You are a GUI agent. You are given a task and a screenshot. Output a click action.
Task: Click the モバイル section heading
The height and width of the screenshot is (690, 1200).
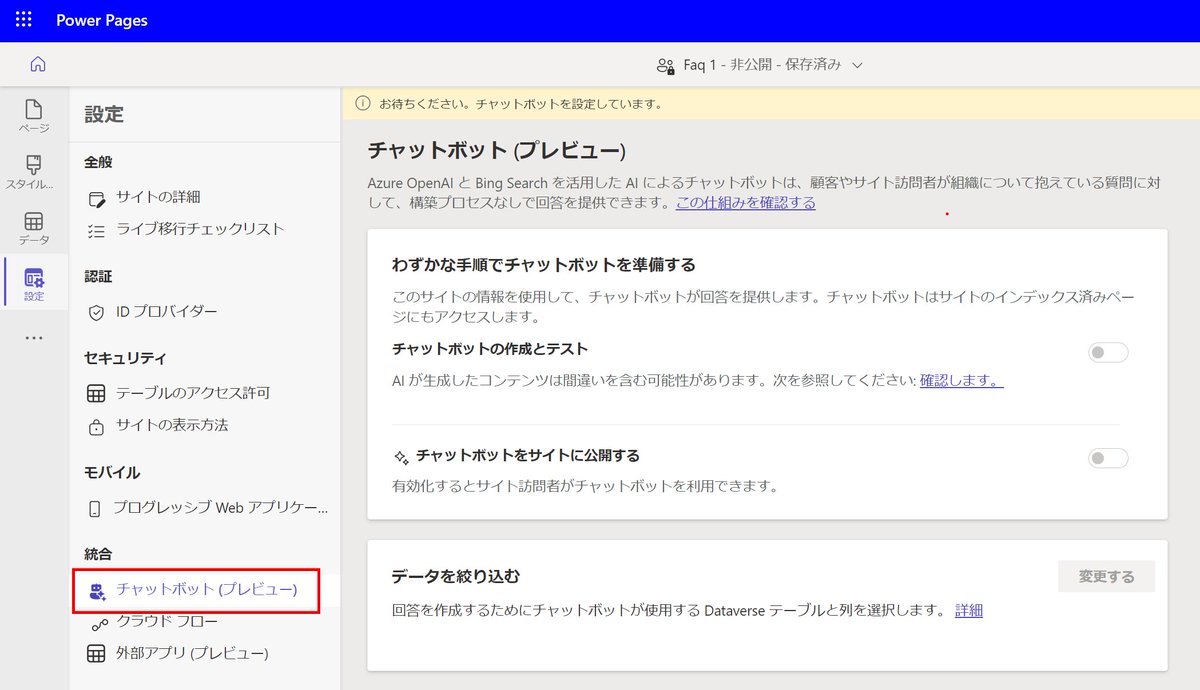click(x=112, y=473)
